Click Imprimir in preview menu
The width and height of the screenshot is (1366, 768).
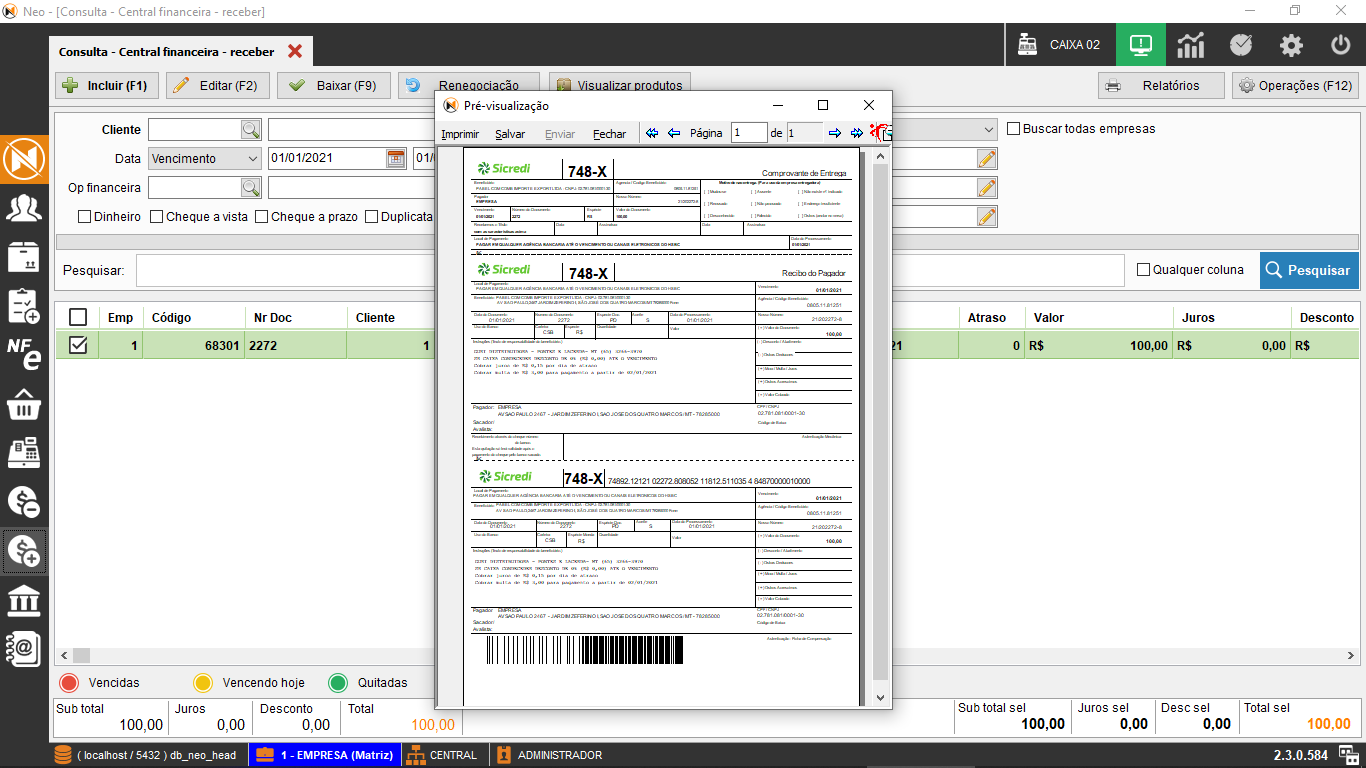460,134
